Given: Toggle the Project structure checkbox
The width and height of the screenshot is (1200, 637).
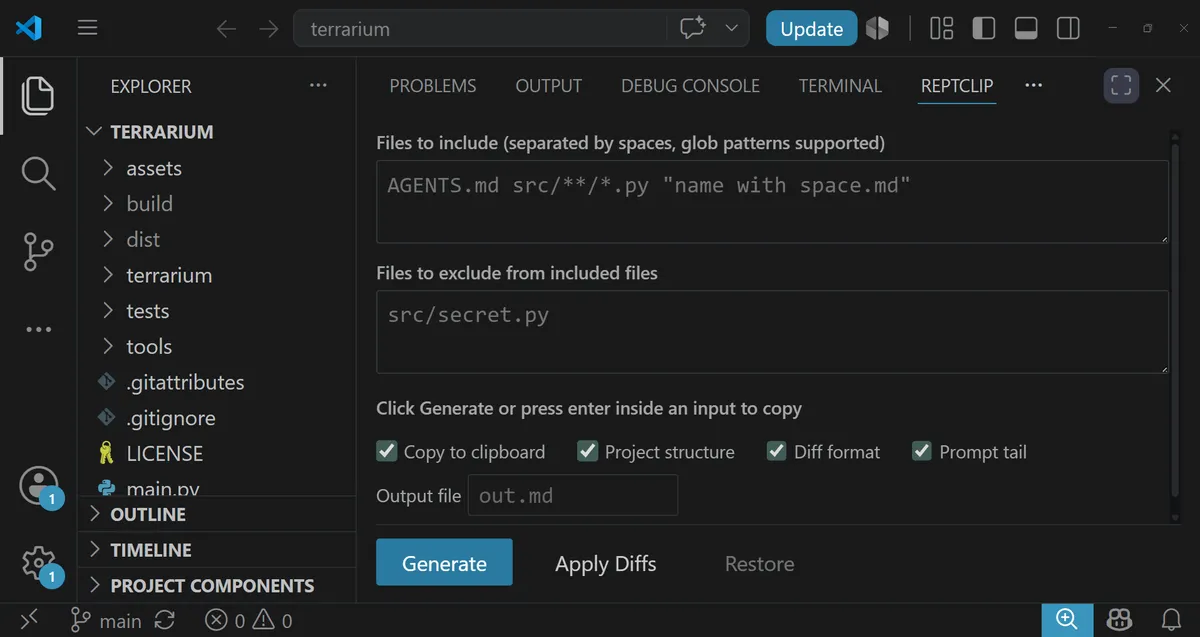Looking at the screenshot, I should point(588,451).
